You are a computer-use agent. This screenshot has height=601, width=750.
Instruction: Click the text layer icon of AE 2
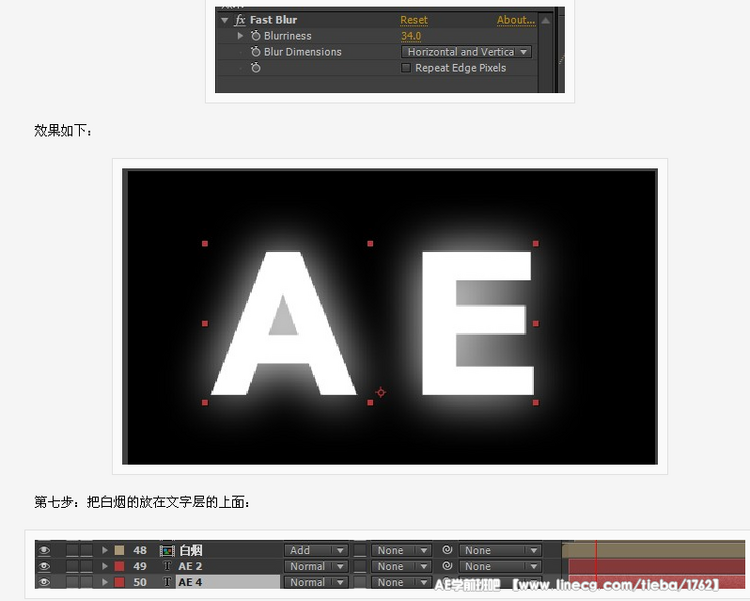(x=167, y=567)
